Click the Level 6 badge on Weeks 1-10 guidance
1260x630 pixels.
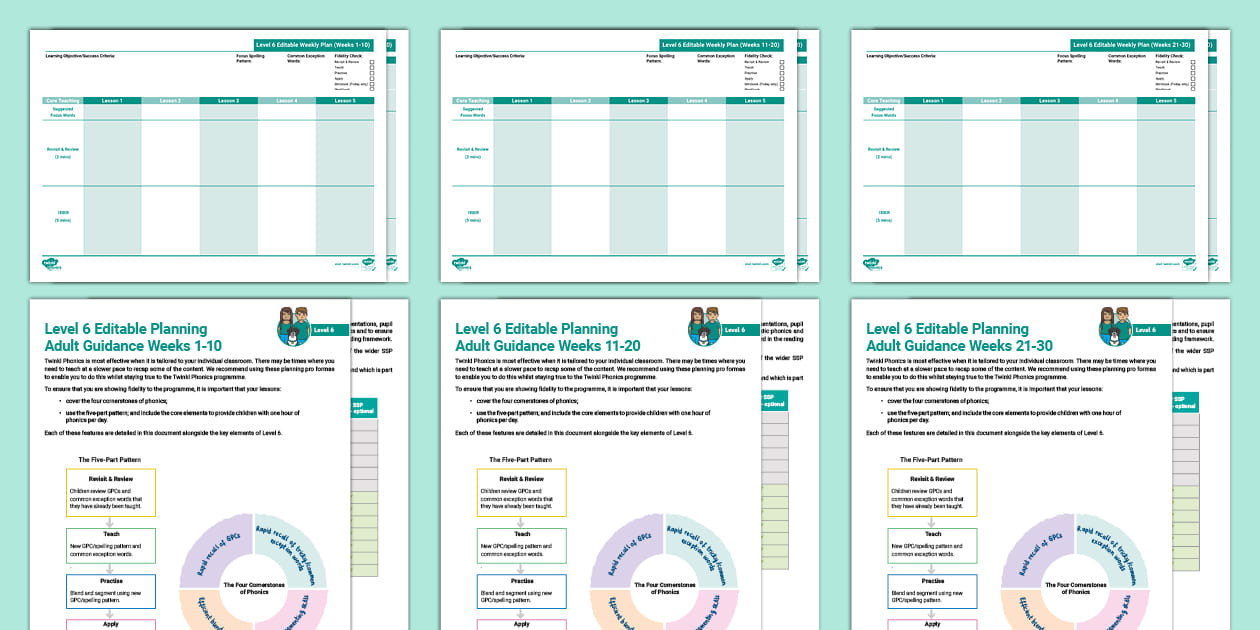pos(324,330)
